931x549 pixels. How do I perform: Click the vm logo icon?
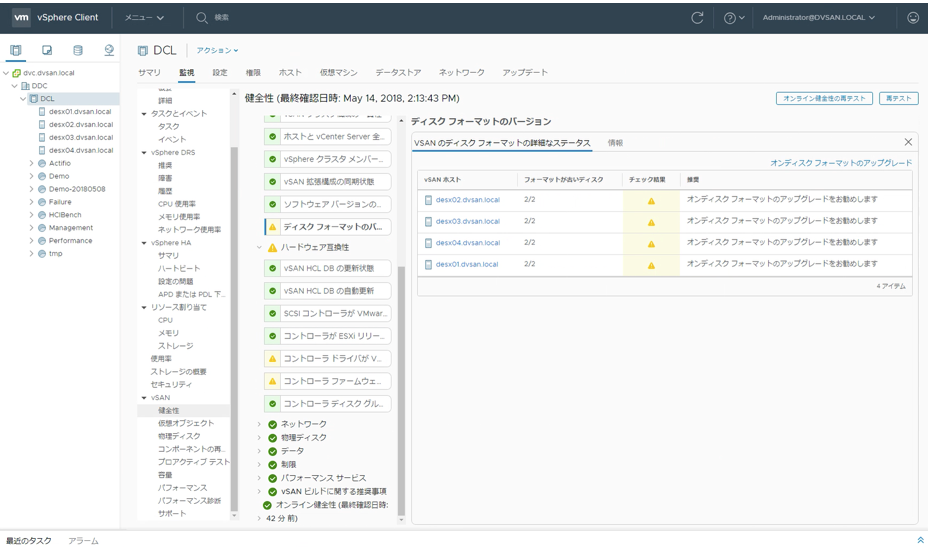(x=21, y=17)
